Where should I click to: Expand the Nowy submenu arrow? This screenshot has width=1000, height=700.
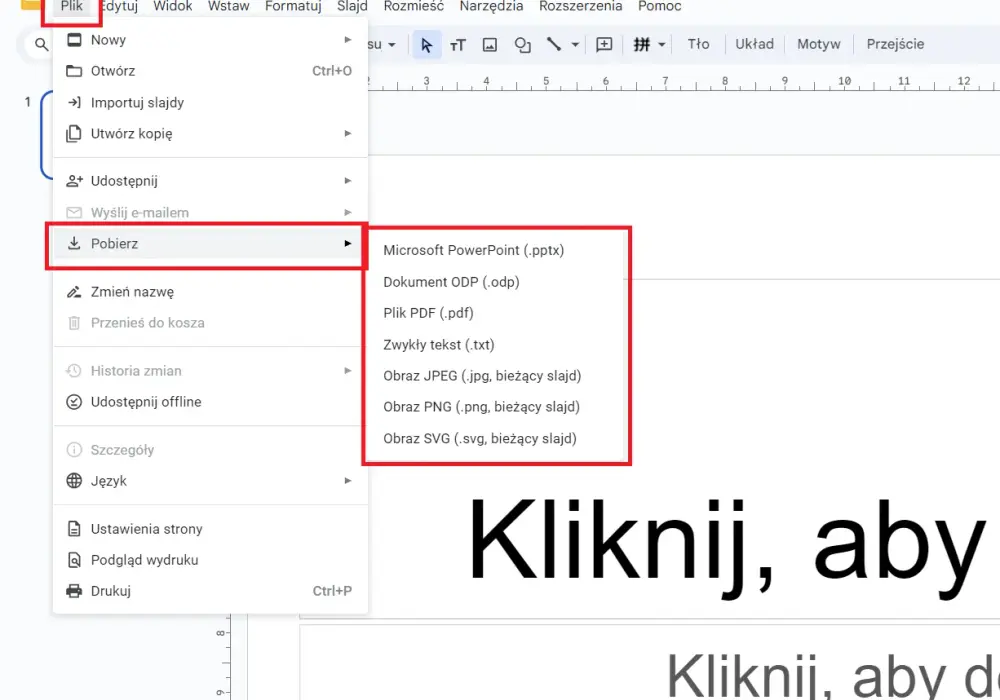pyautogui.click(x=348, y=40)
